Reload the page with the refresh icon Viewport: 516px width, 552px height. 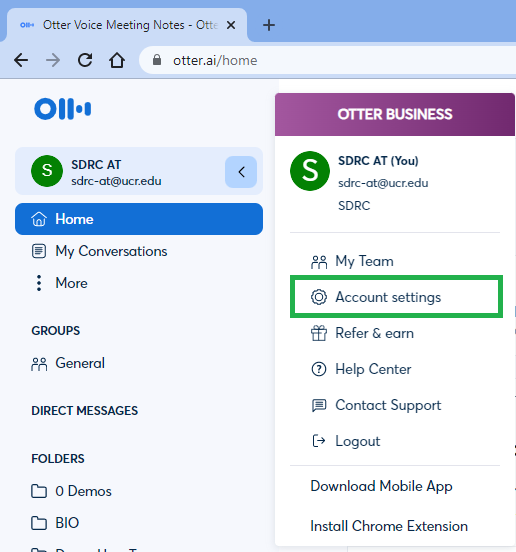point(85,60)
